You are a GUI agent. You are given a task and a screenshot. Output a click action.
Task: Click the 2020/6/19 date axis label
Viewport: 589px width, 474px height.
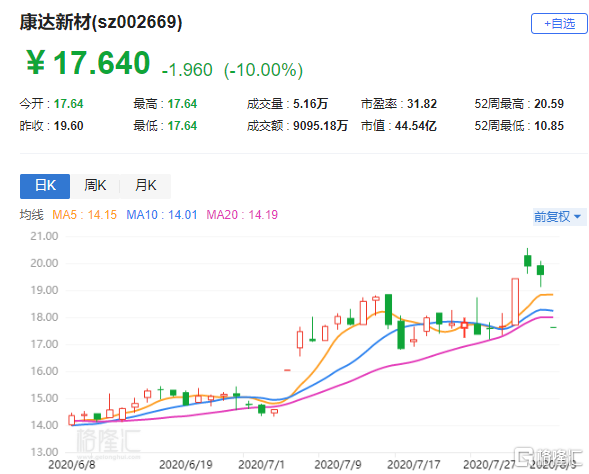tap(186, 465)
